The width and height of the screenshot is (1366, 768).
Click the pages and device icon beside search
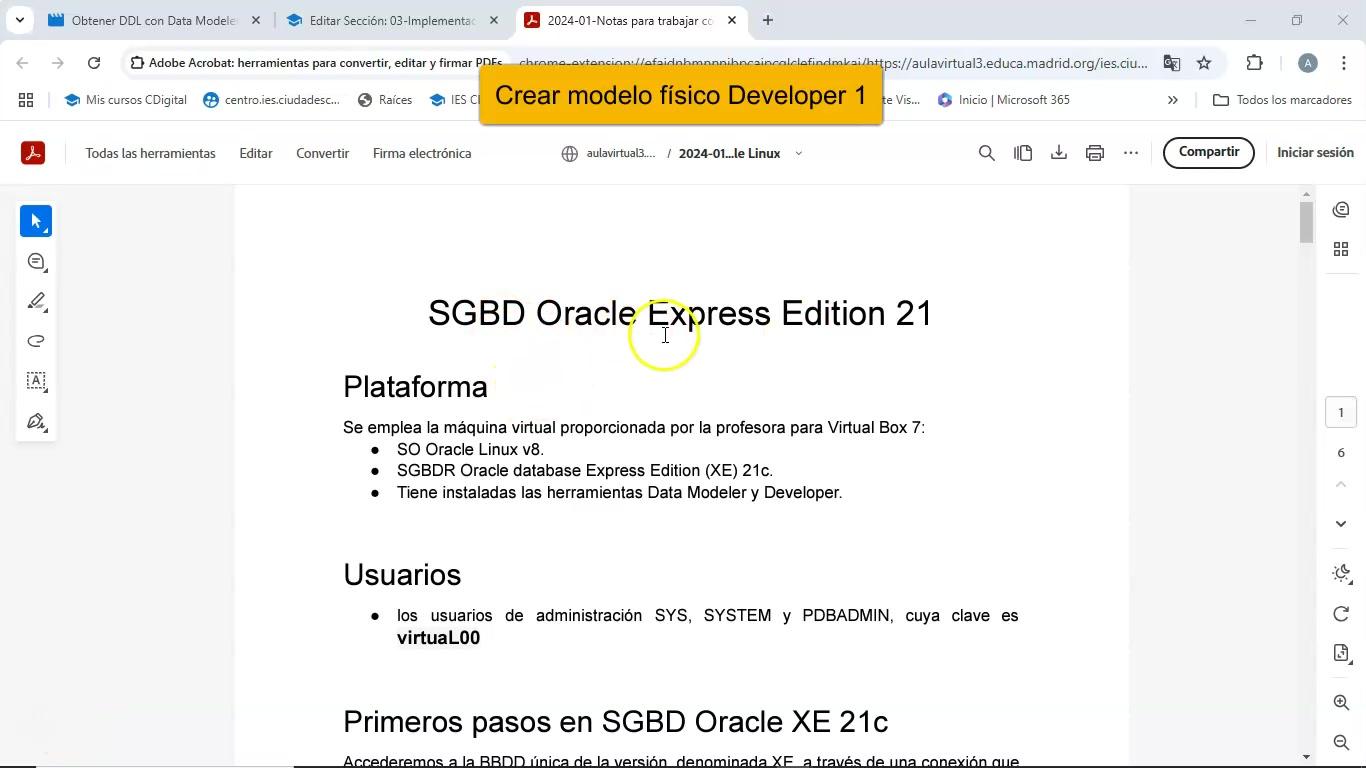click(x=1023, y=153)
